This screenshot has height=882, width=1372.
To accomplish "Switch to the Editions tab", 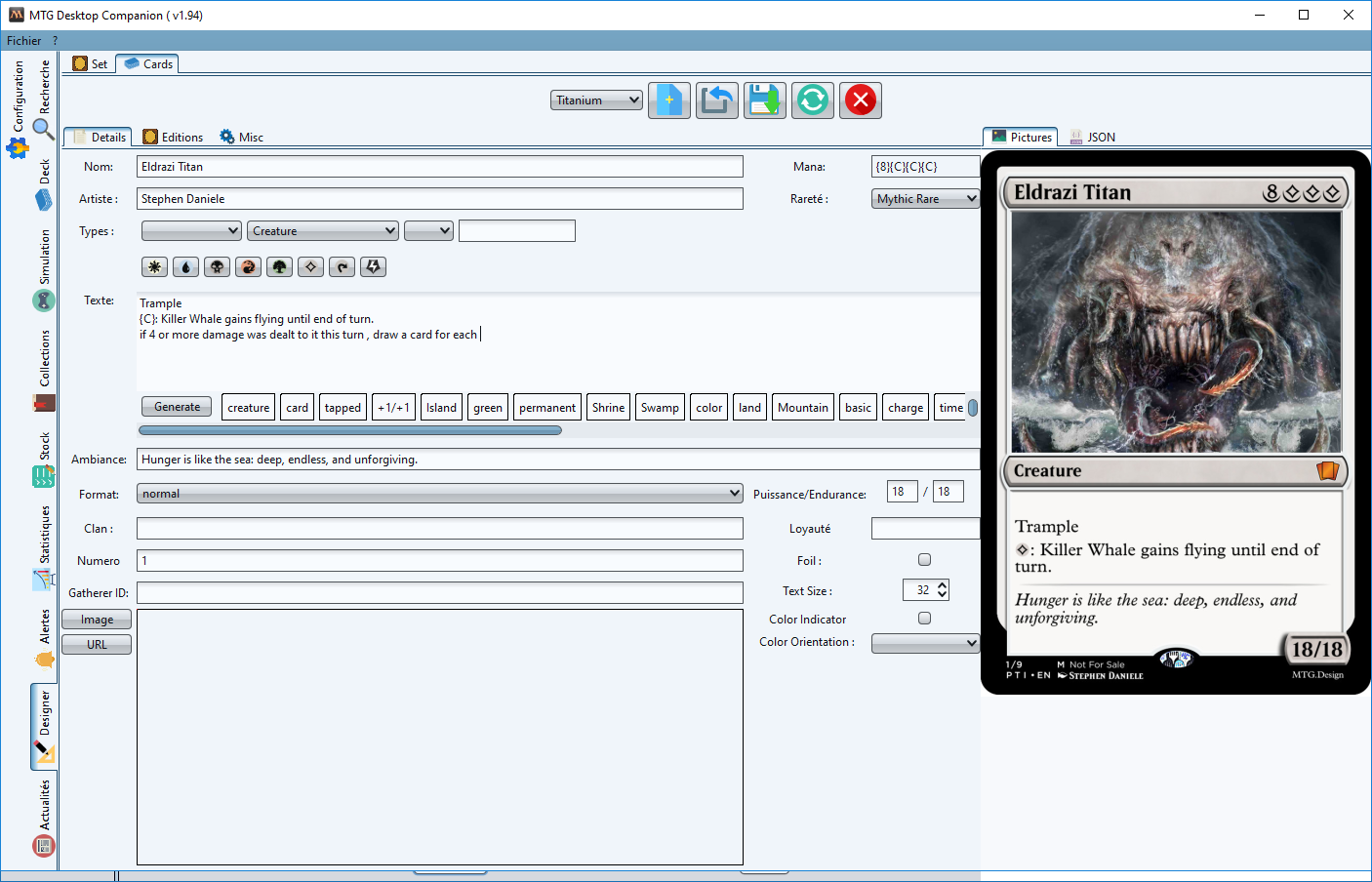I will click(x=173, y=138).
